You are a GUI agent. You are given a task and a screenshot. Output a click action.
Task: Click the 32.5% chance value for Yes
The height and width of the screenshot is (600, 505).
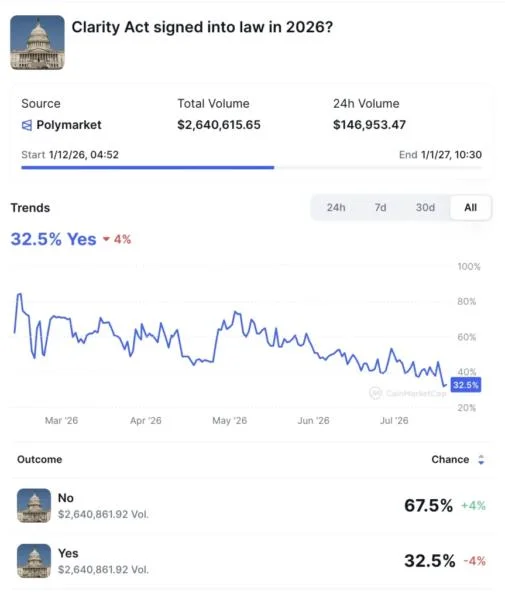430,561
